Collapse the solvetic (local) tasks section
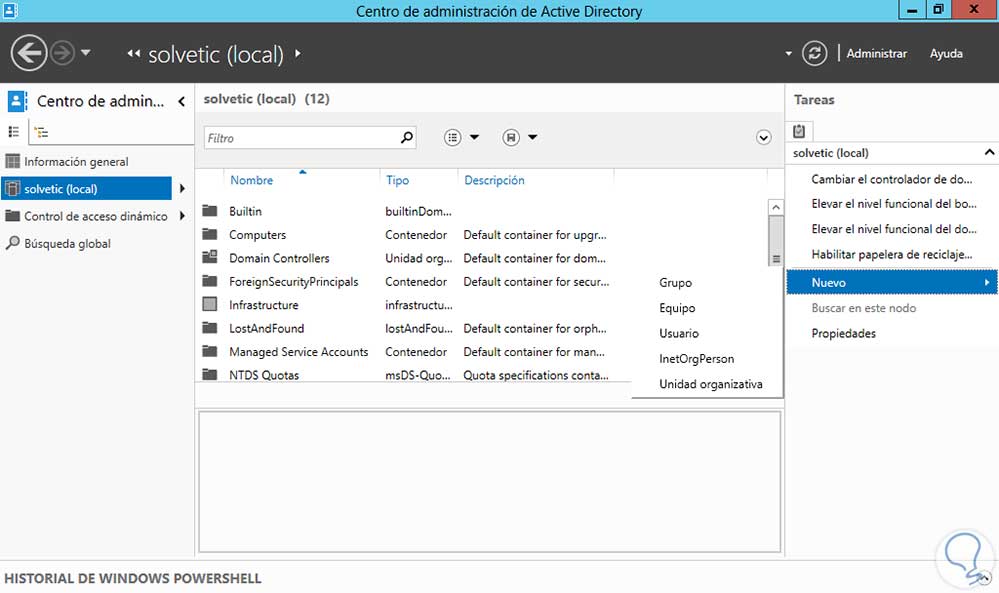Image resolution: width=999 pixels, height=593 pixels. tap(989, 153)
